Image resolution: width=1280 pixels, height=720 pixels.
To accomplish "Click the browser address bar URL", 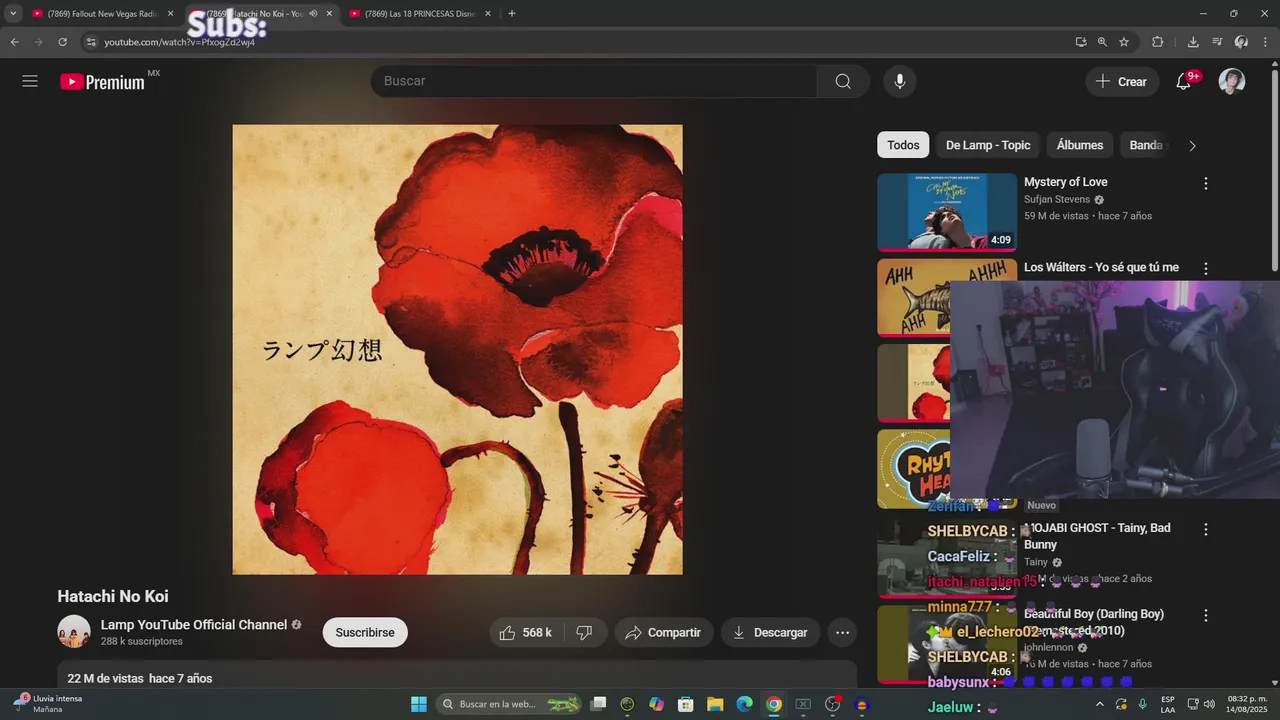I will click(x=179, y=42).
